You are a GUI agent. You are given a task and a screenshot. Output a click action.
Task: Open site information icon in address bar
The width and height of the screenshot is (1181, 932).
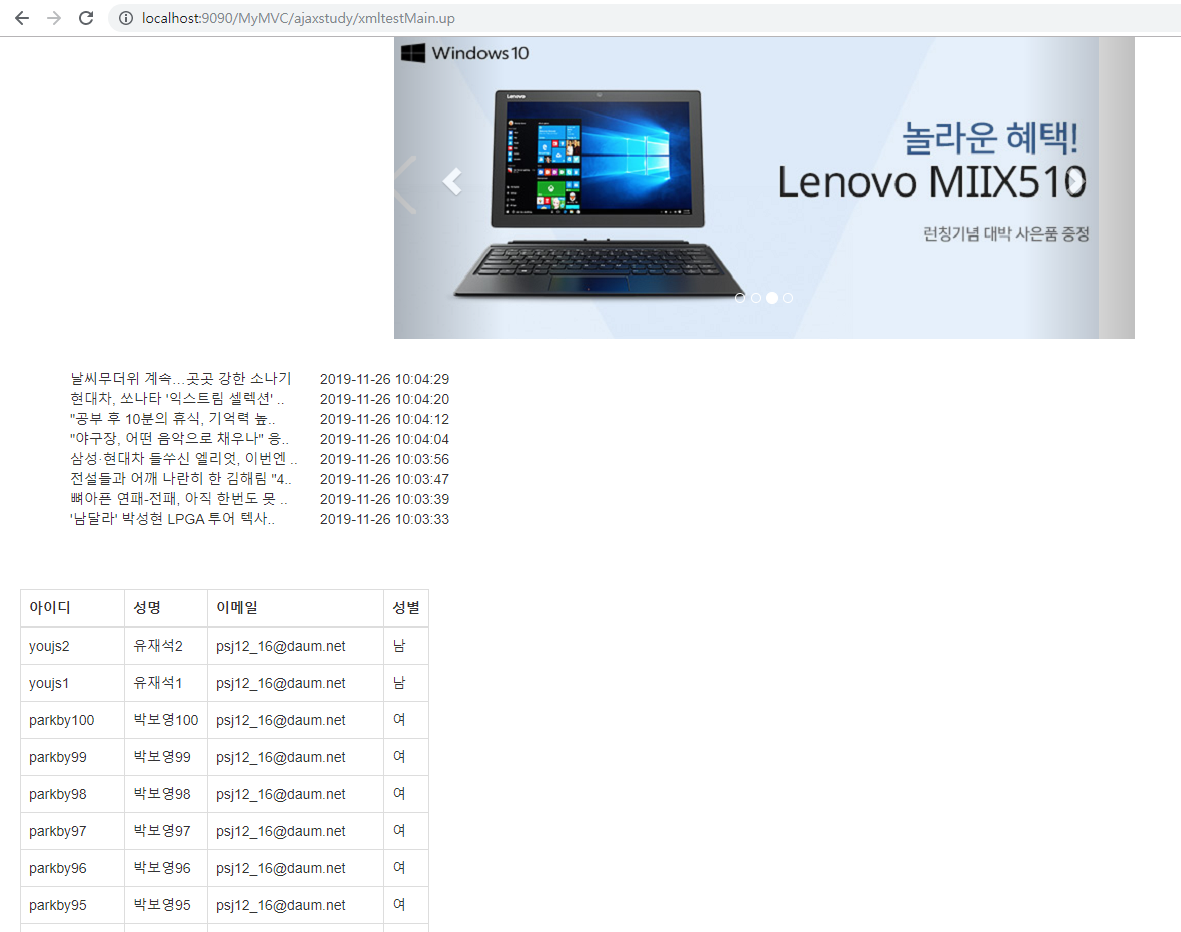click(x=126, y=18)
